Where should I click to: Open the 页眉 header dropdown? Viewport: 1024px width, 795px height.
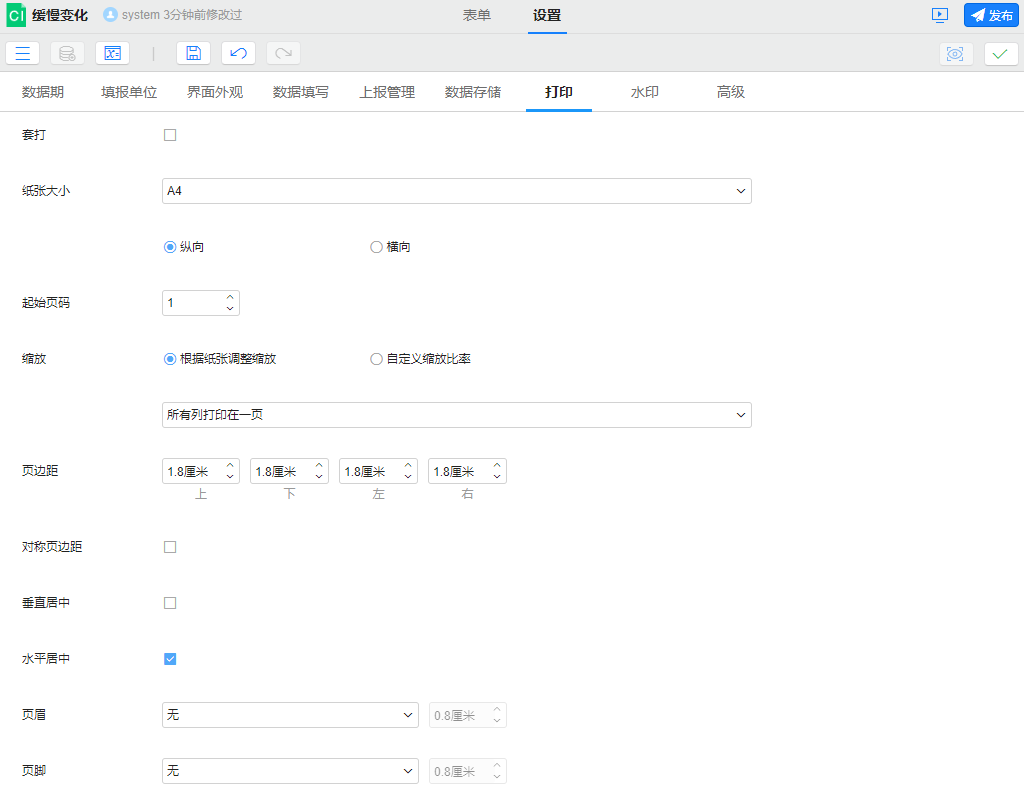(x=290, y=715)
